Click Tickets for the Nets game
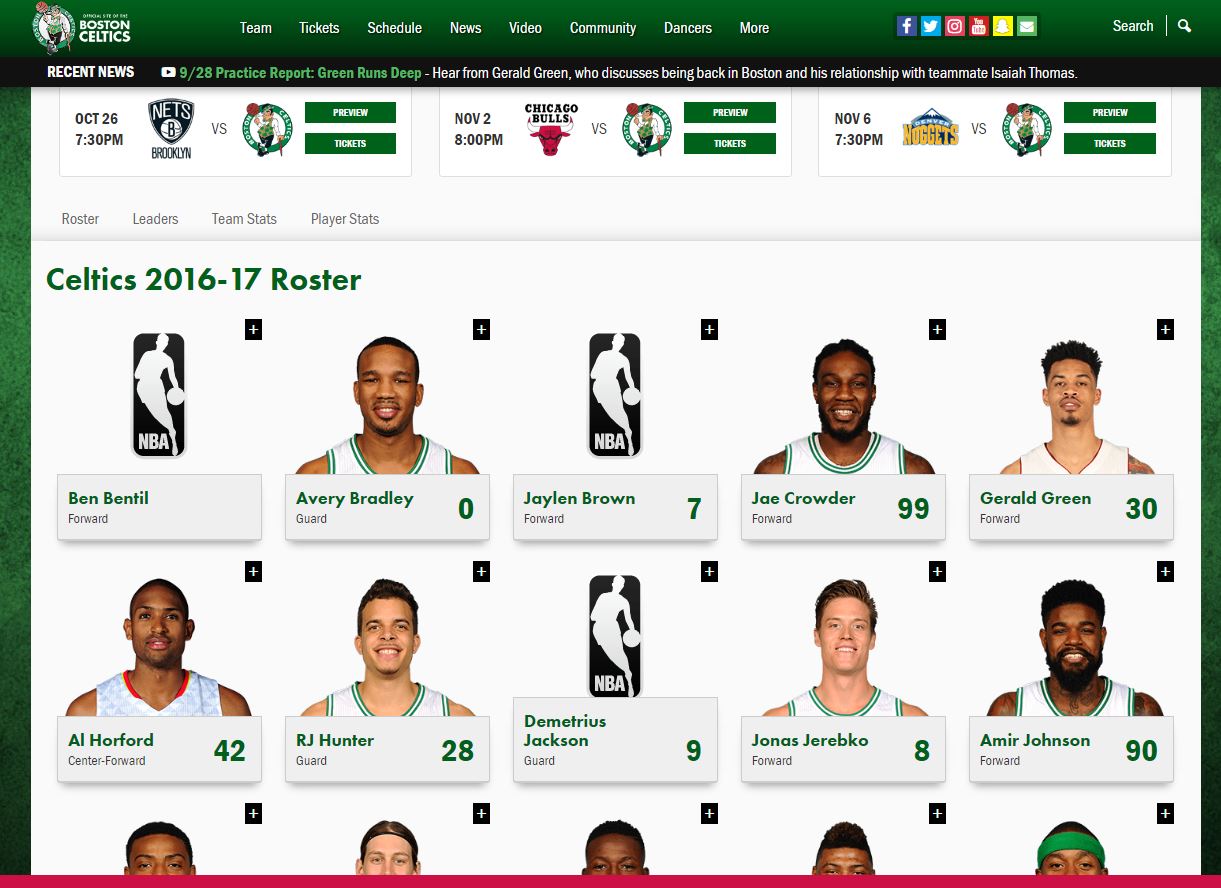The image size is (1221, 888). (350, 144)
